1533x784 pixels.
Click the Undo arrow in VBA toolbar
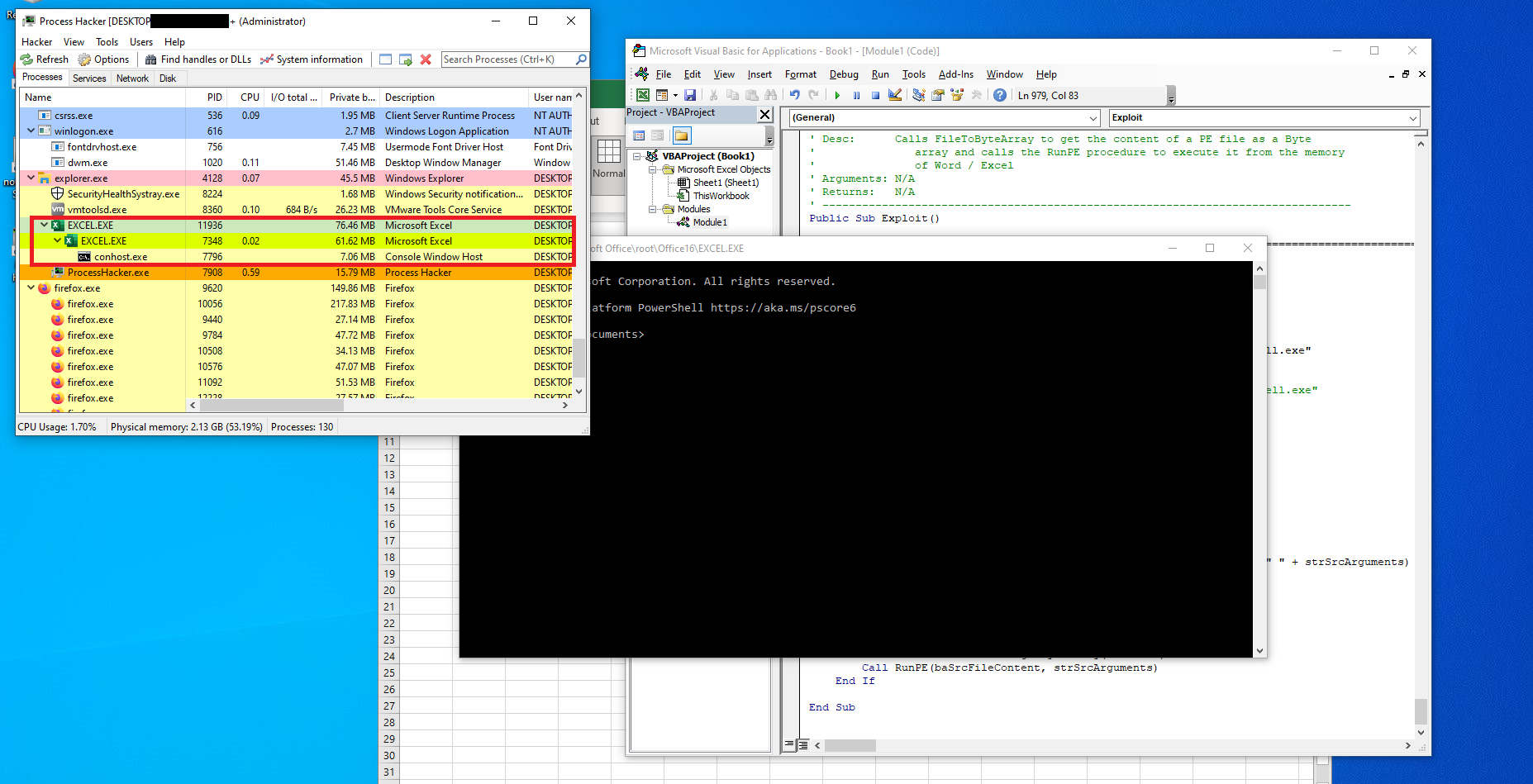[x=794, y=95]
